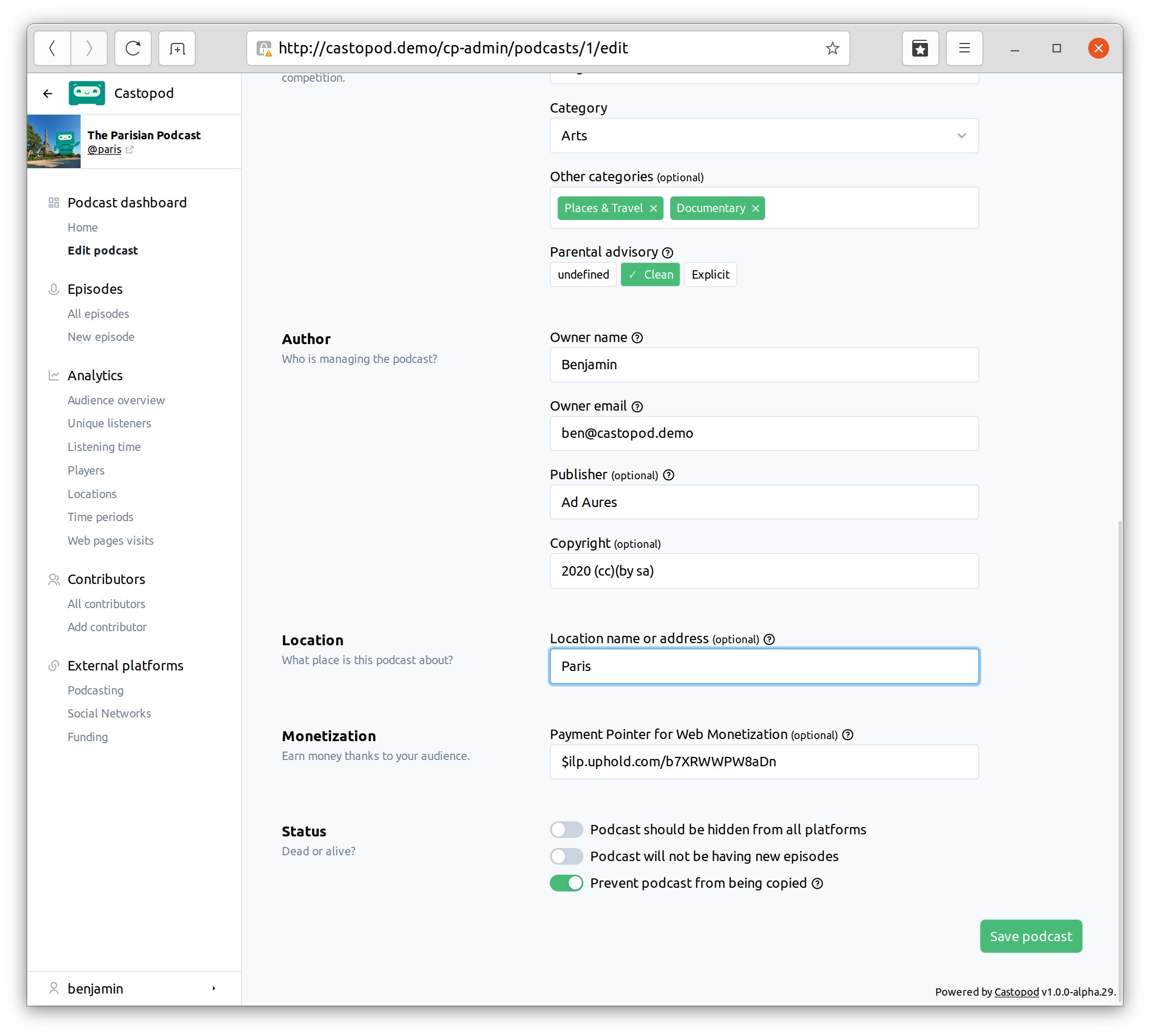Click All episodes menu item
The height and width of the screenshot is (1036, 1150).
pyautogui.click(x=97, y=313)
